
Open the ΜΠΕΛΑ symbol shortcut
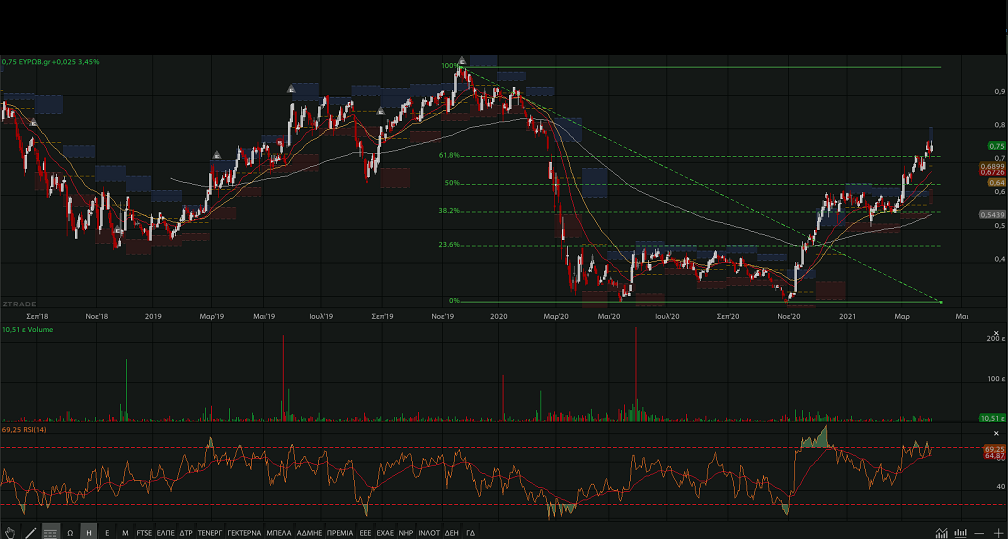point(279,533)
